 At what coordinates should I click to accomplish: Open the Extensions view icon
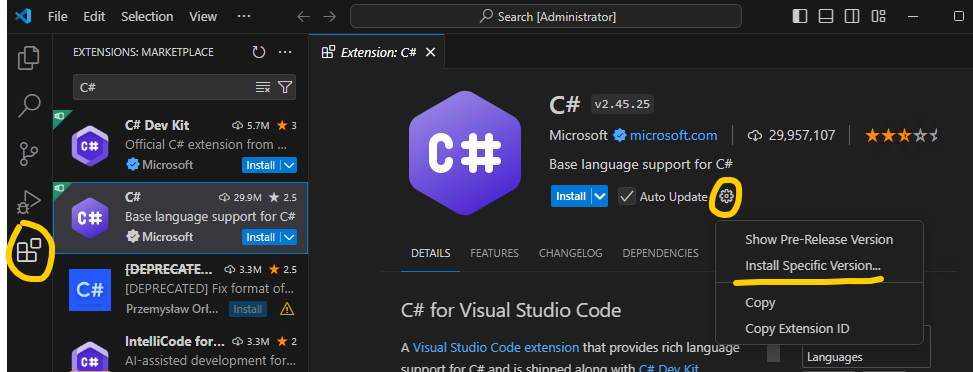tap(29, 250)
